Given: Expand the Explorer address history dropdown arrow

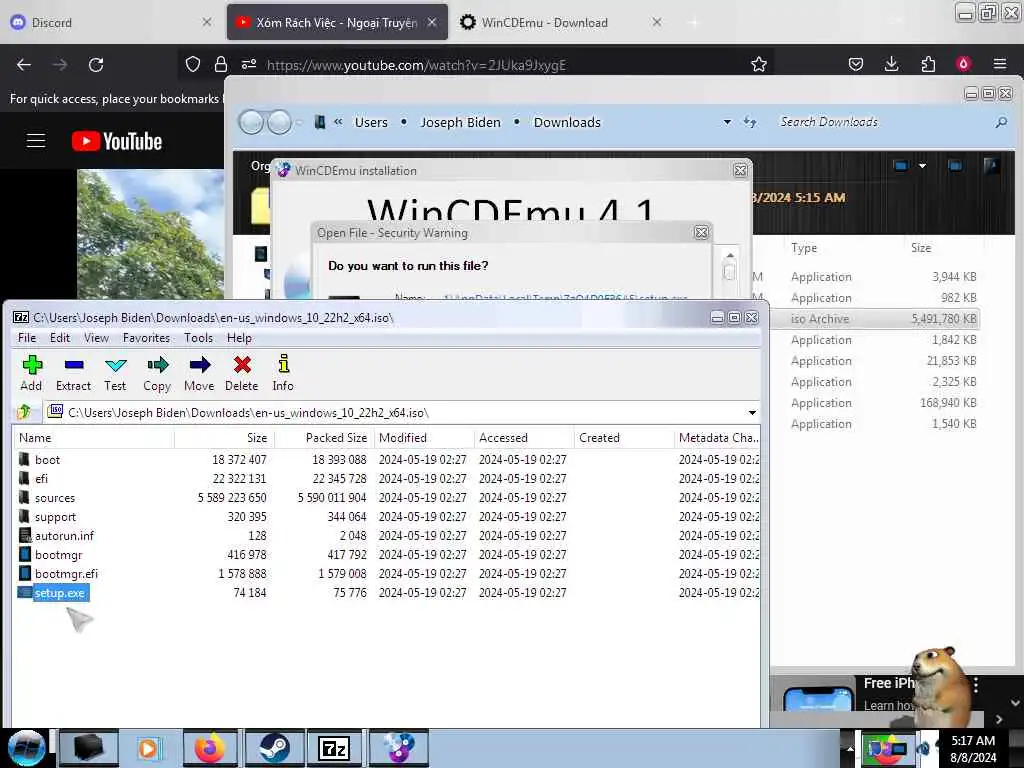Looking at the screenshot, I should tap(727, 122).
